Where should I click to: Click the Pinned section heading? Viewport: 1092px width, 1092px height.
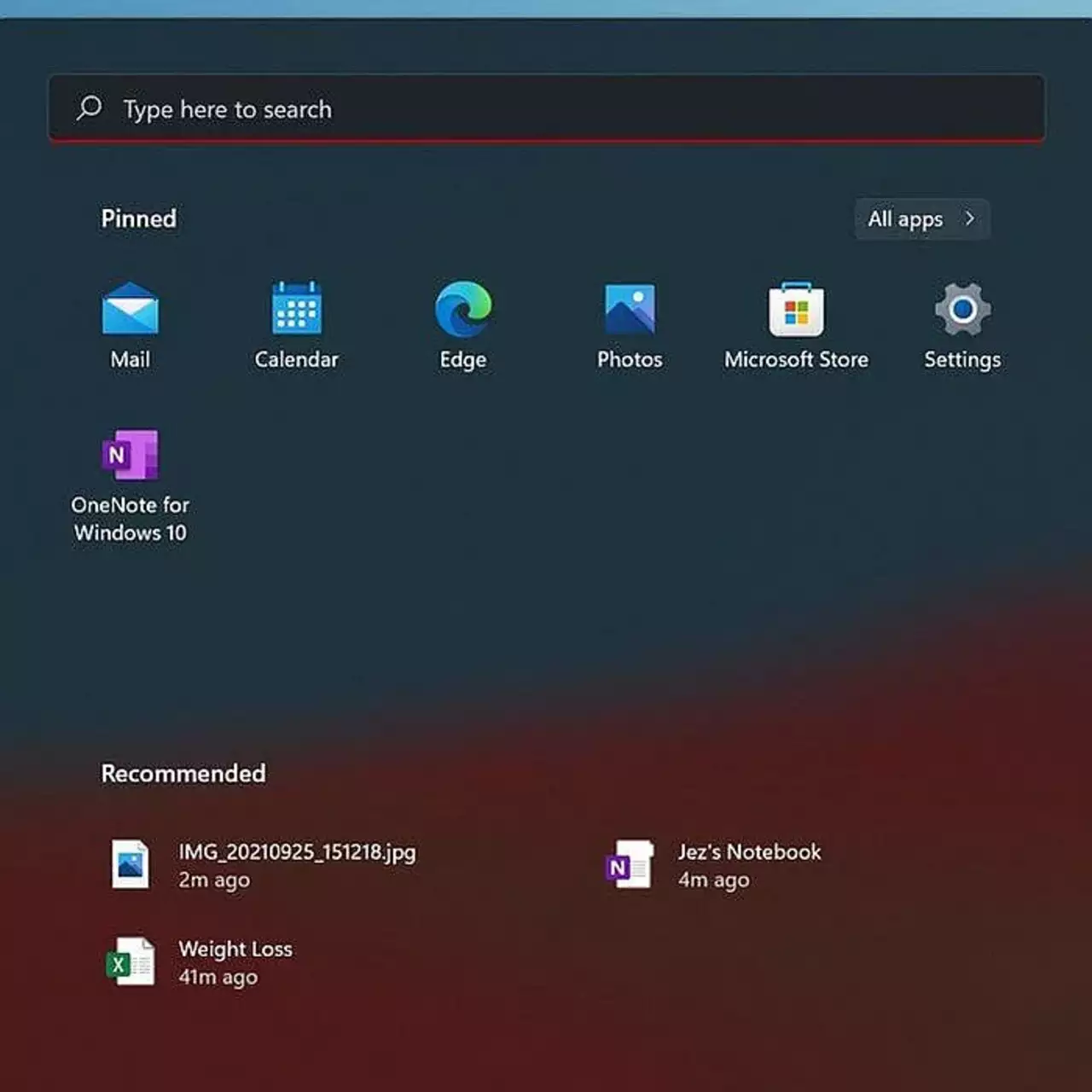pyautogui.click(x=138, y=218)
